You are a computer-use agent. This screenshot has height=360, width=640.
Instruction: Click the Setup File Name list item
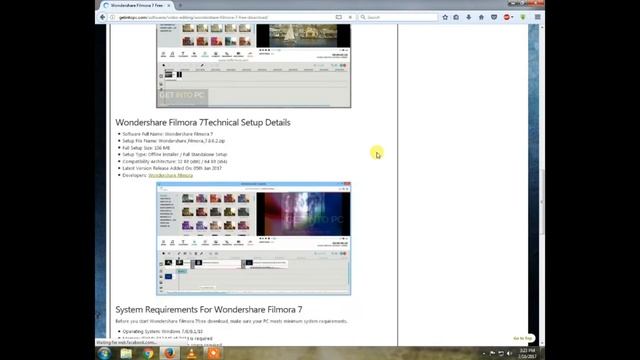173,141
